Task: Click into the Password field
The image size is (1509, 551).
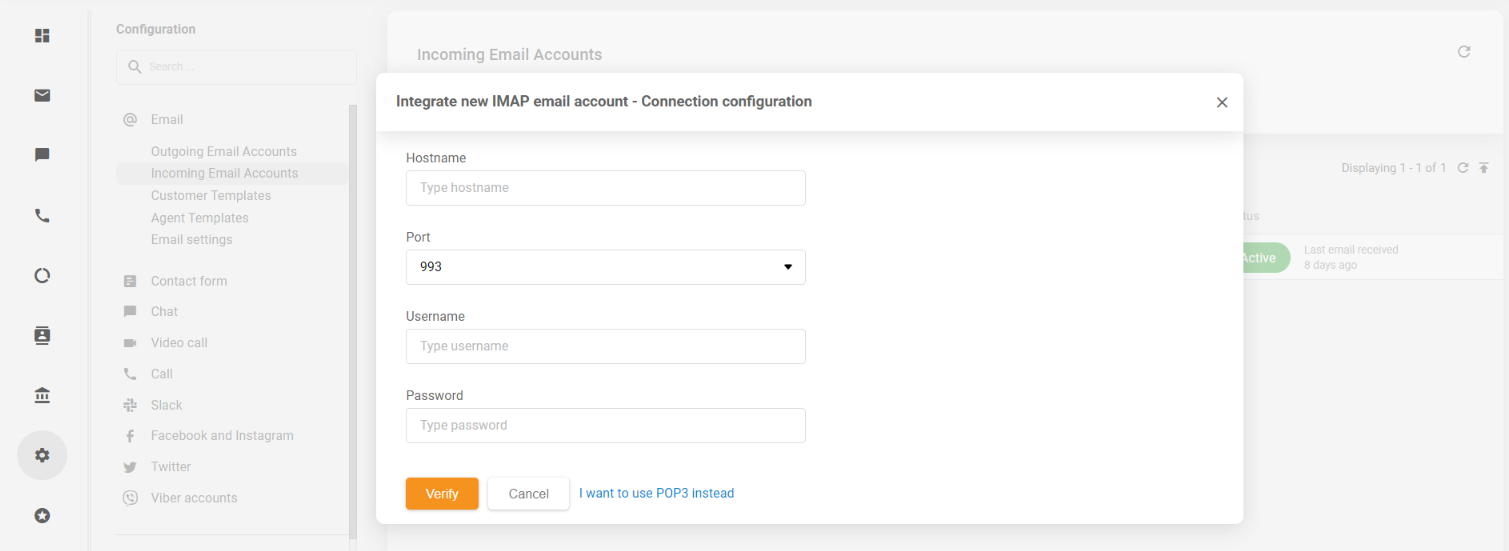Action: pyautogui.click(x=605, y=425)
